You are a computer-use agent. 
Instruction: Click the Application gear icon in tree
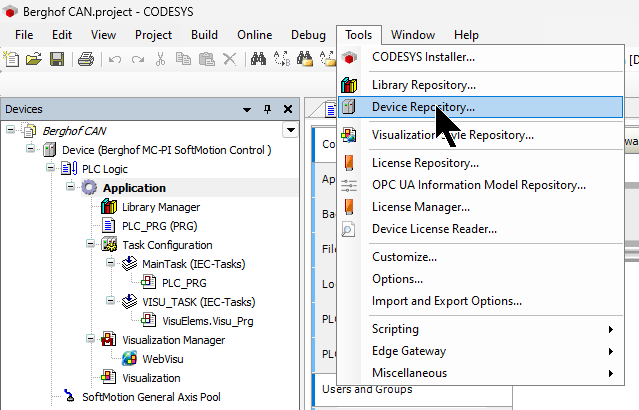(89, 187)
